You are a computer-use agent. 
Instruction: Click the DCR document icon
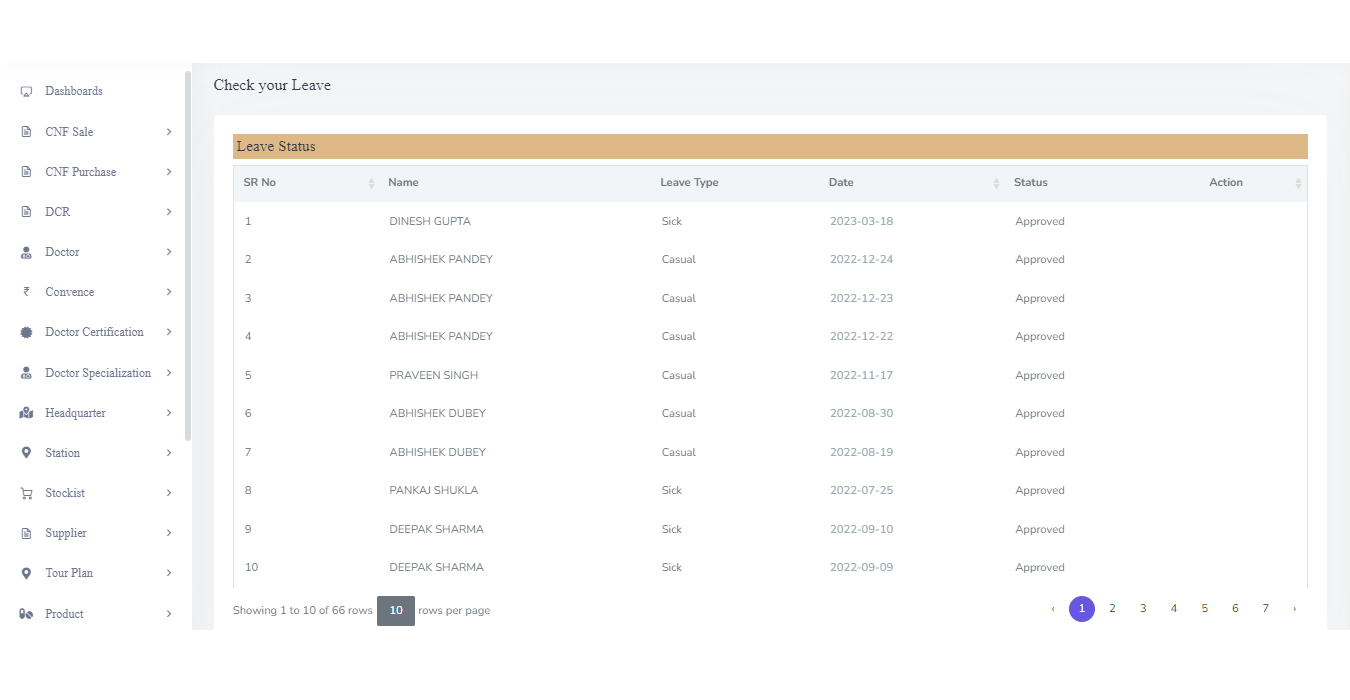24,211
